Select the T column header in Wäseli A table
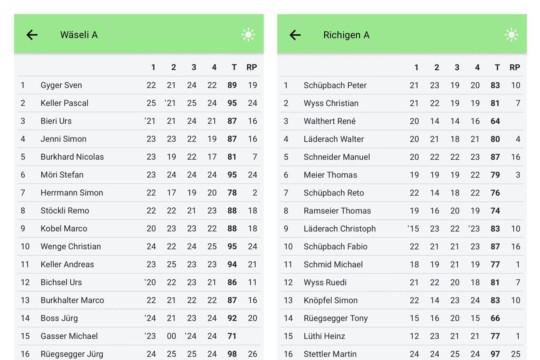The height and width of the screenshot is (360, 540). pos(234,67)
